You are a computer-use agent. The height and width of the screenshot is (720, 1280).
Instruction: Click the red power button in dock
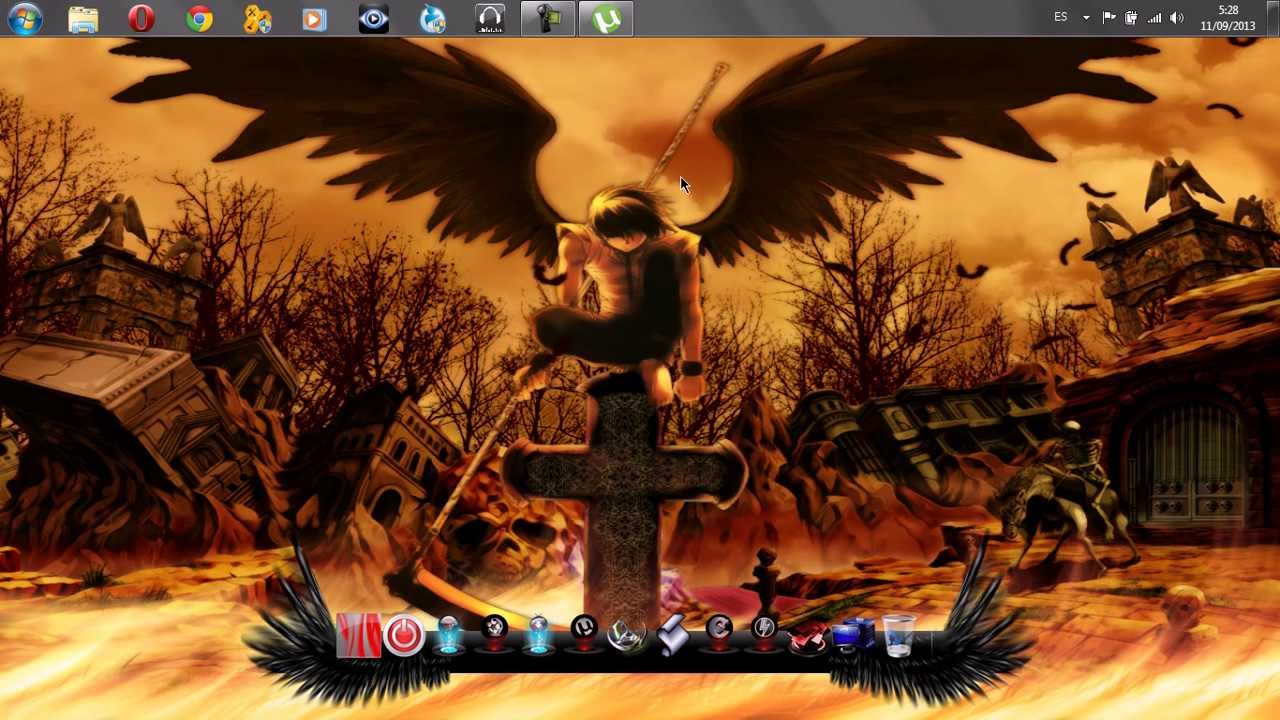click(x=404, y=636)
